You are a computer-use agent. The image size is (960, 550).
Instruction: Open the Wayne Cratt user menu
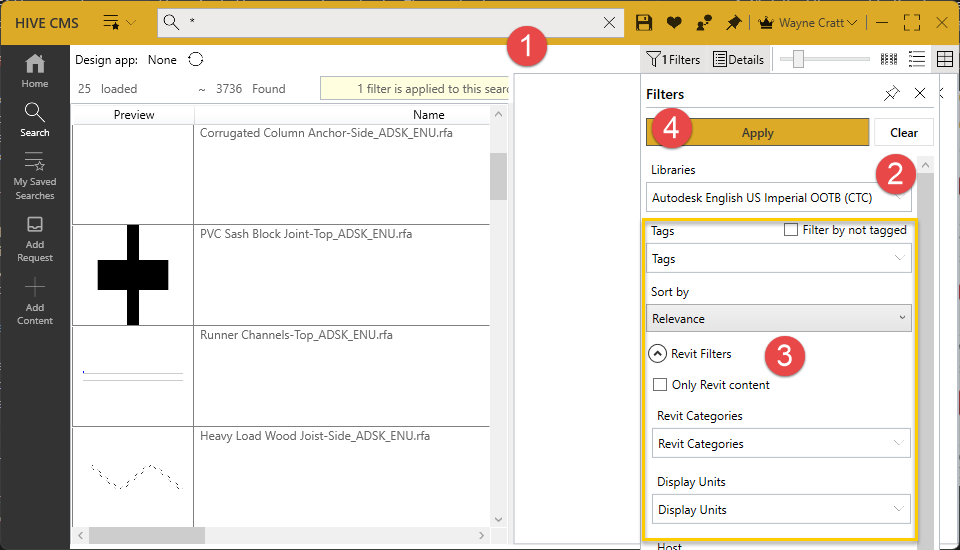tap(807, 23)
